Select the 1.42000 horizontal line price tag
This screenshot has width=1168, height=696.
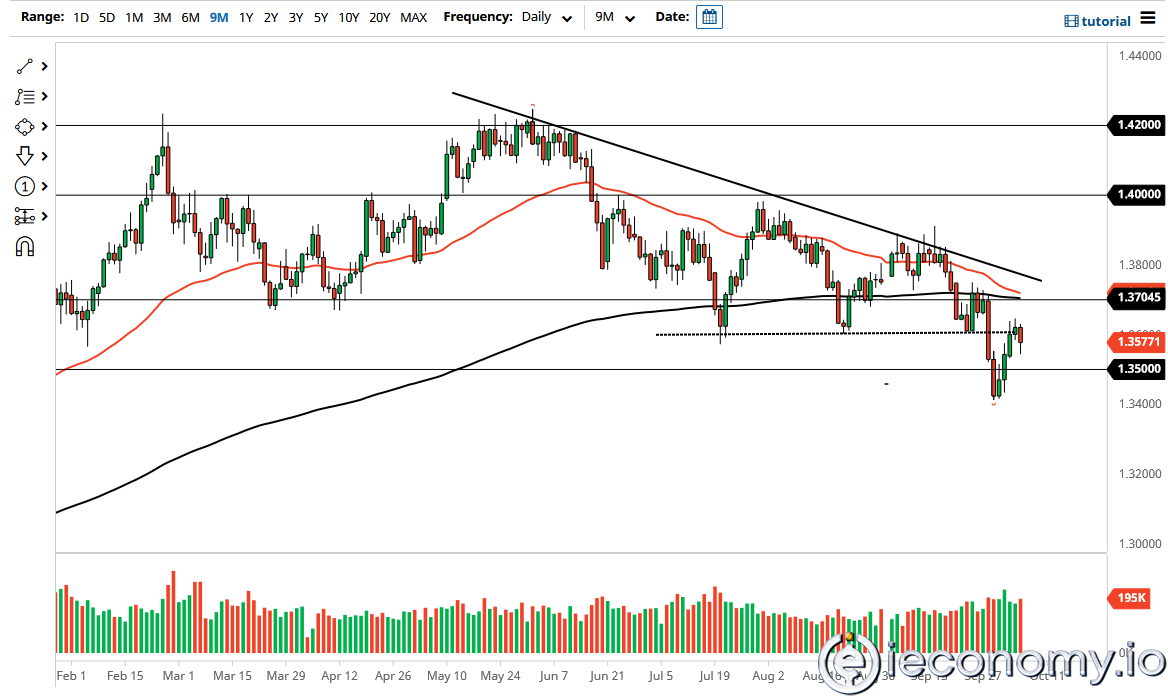click(x=1136, y=125)
